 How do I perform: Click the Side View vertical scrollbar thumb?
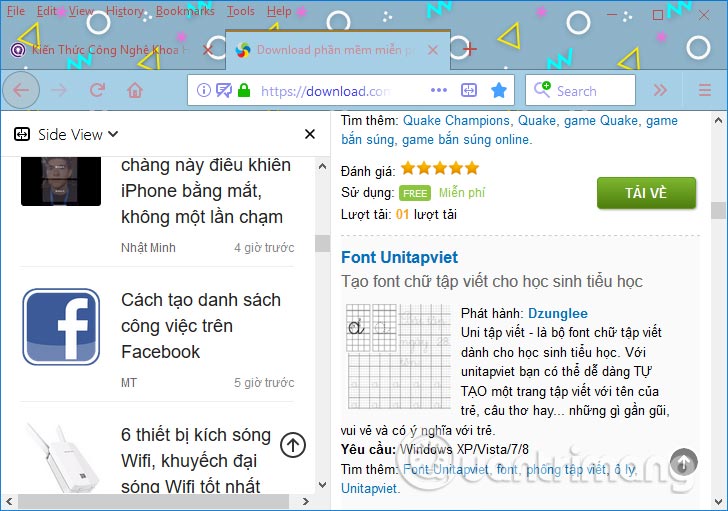[322, 243]
